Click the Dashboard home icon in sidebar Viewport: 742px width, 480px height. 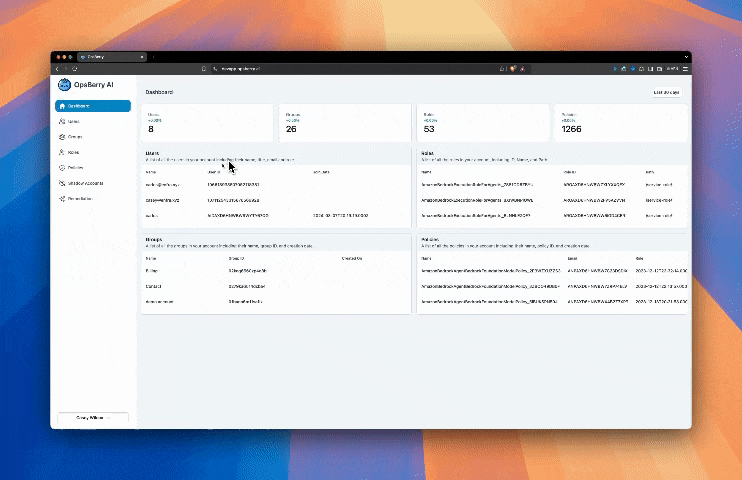[x=62, y=106]
